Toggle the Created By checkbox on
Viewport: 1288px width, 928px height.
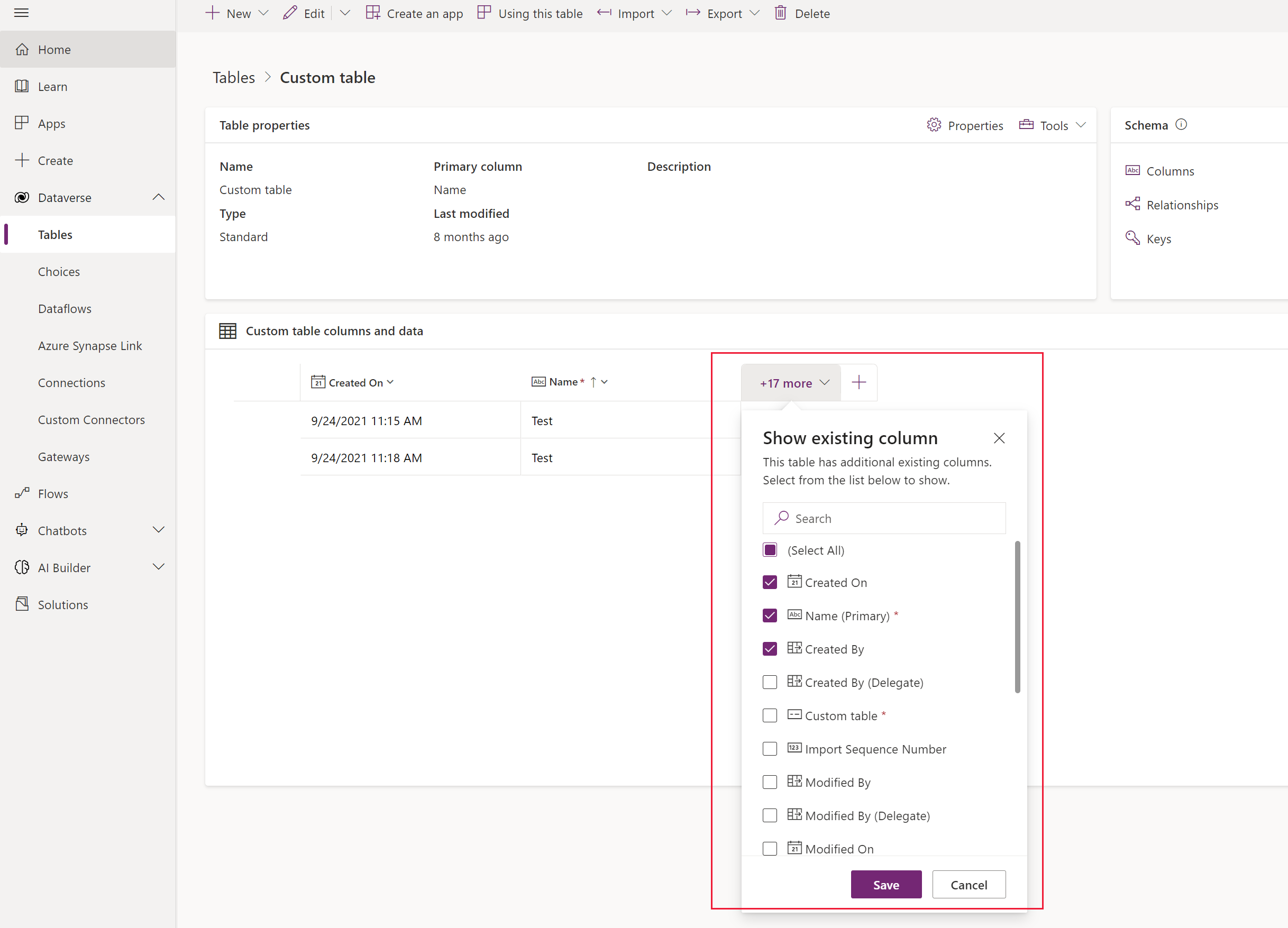(770, 649)
